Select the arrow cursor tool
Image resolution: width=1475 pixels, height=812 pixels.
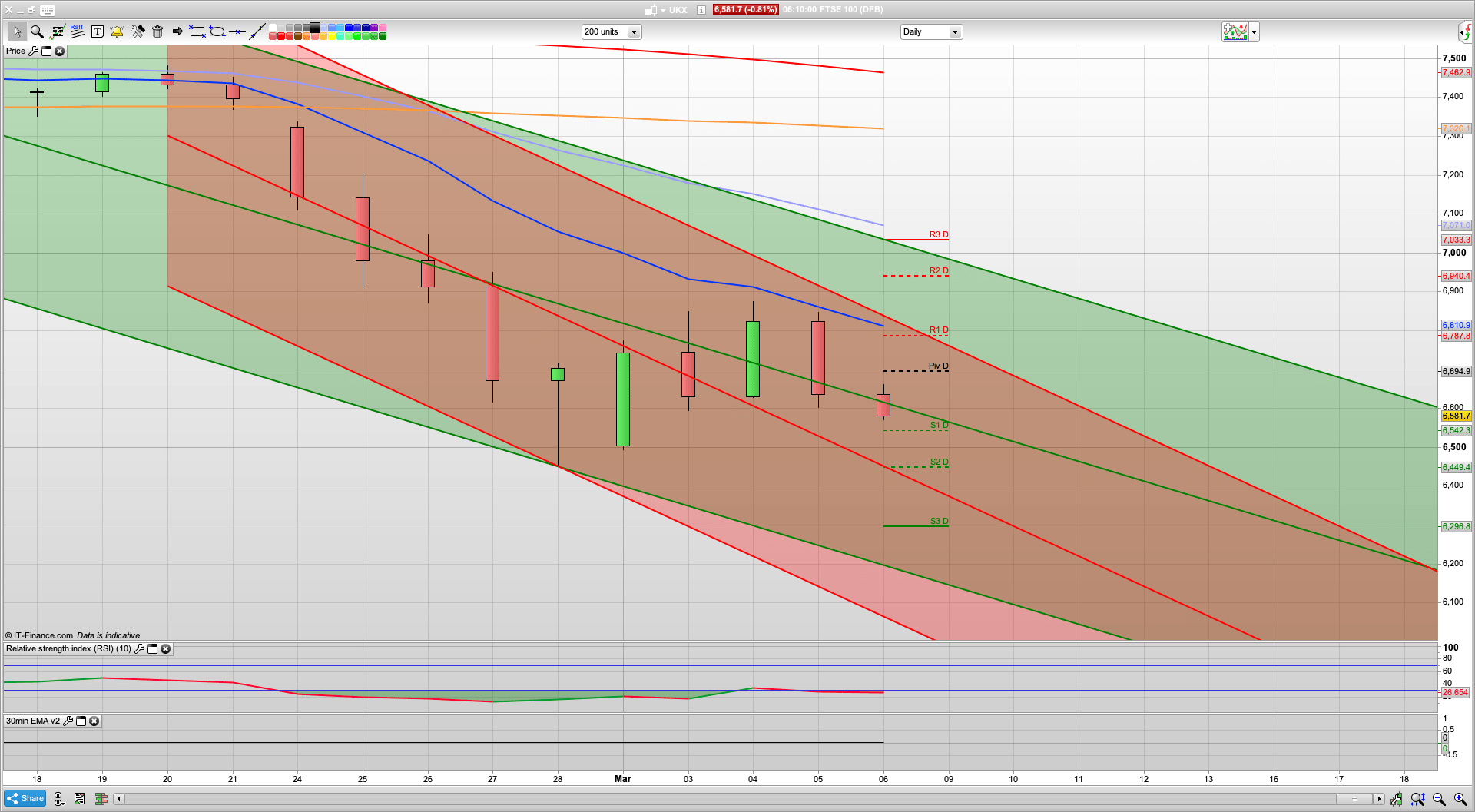(17, 31)
